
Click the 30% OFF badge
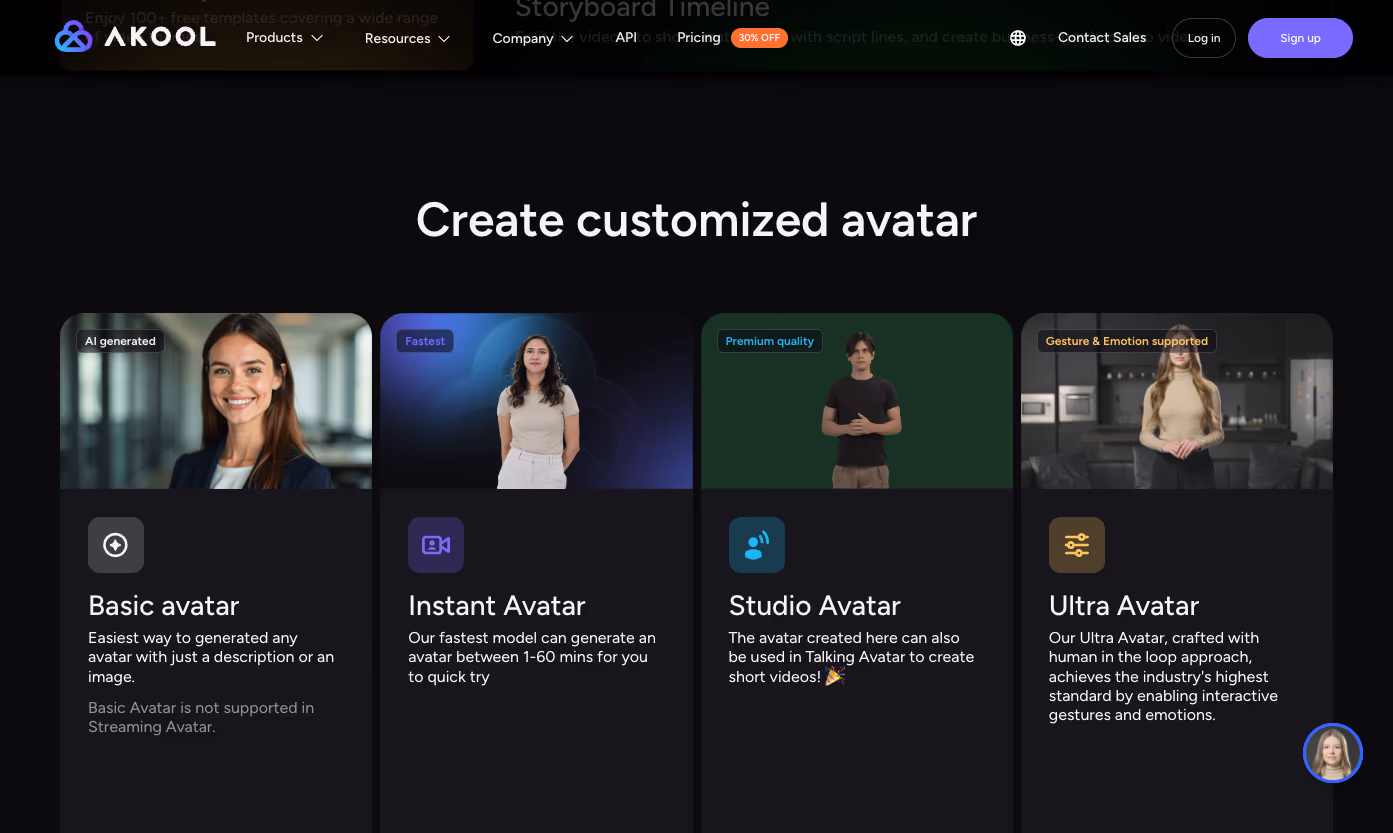tap(759, 38)
